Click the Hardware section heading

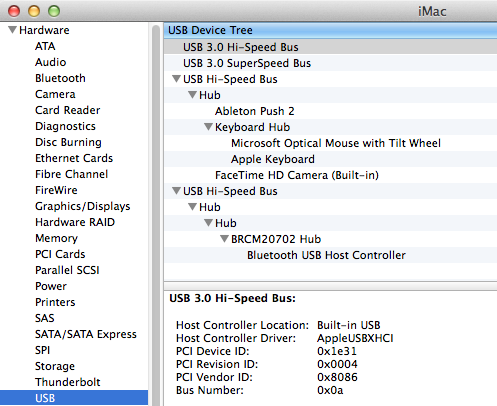point(44,30)
